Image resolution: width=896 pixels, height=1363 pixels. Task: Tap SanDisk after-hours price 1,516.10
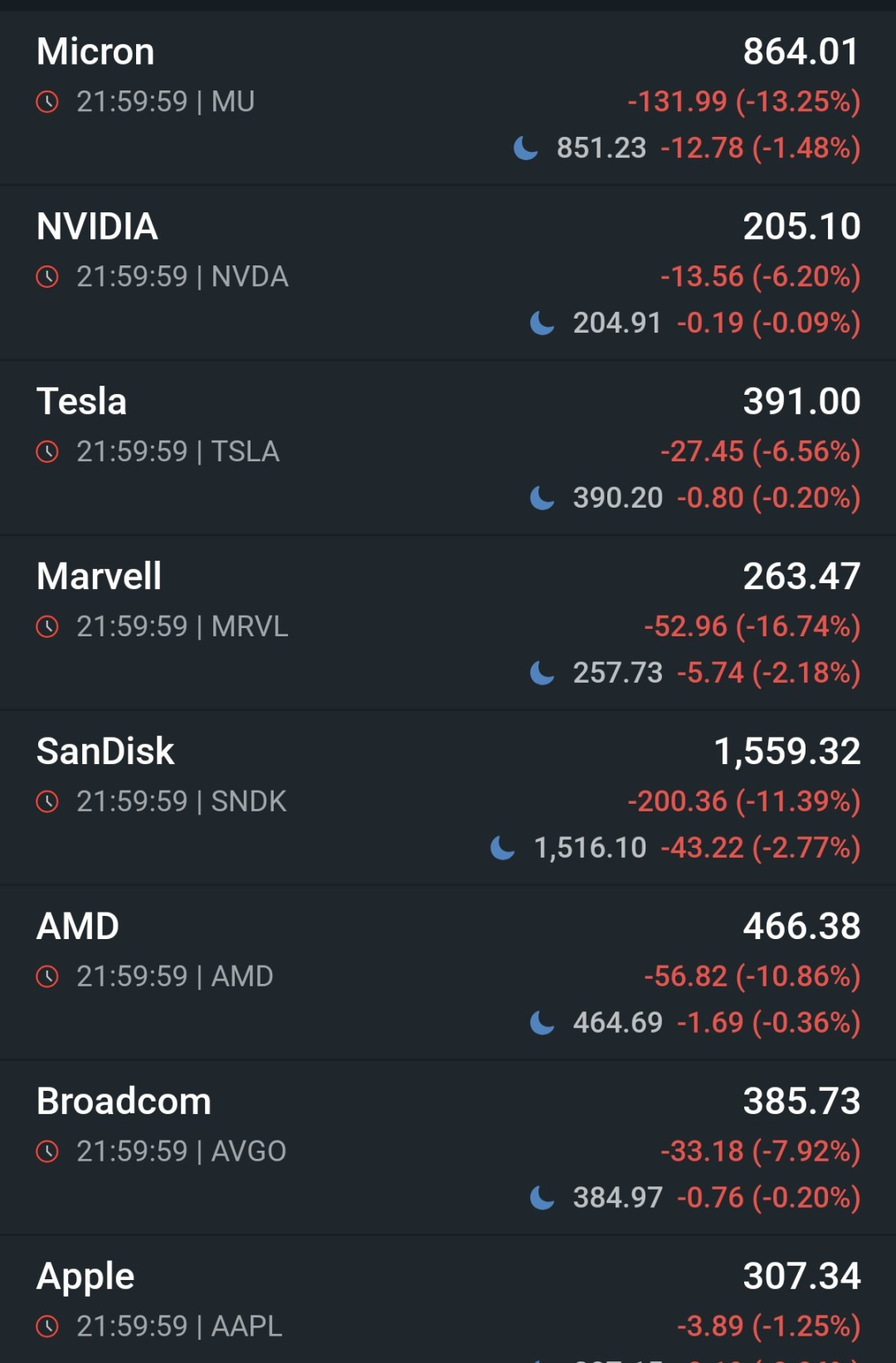click(x=590, y=848)
